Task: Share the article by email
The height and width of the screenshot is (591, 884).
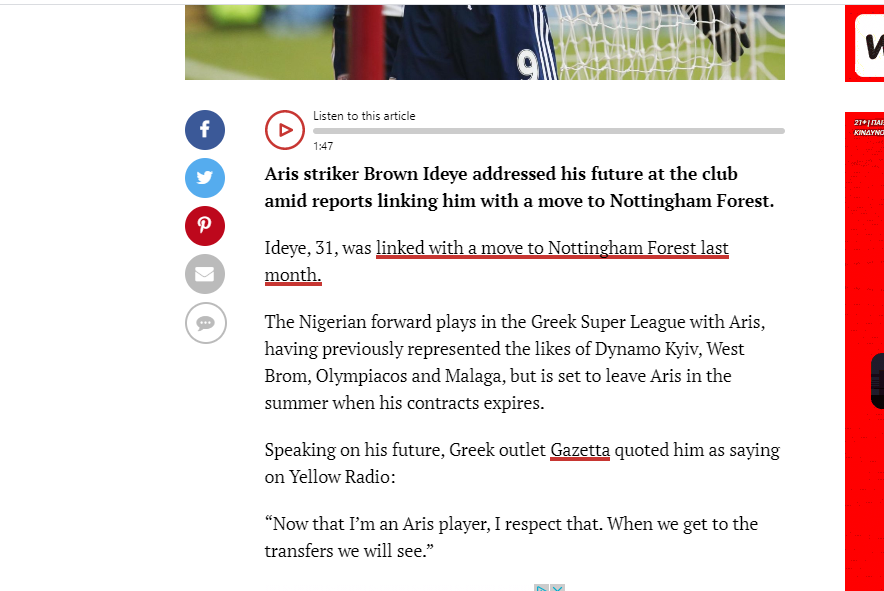Action: click(205, 274)
